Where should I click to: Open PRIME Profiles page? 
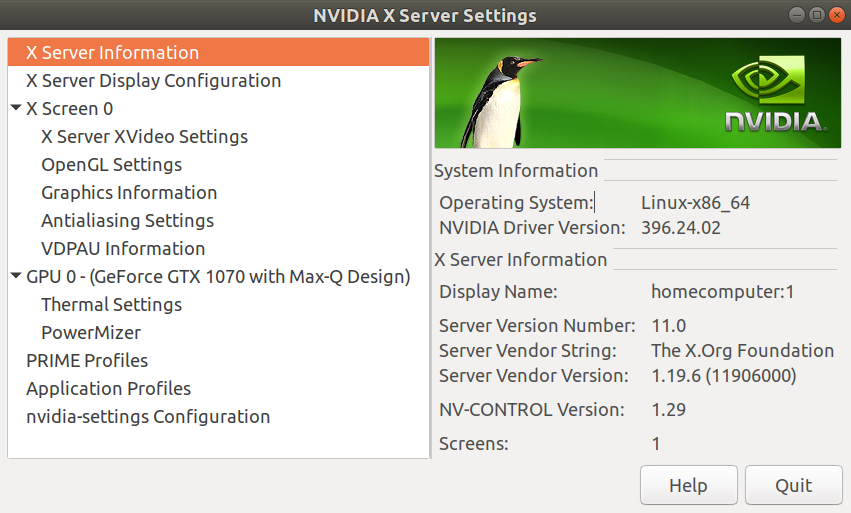click(x=87, y=360)
